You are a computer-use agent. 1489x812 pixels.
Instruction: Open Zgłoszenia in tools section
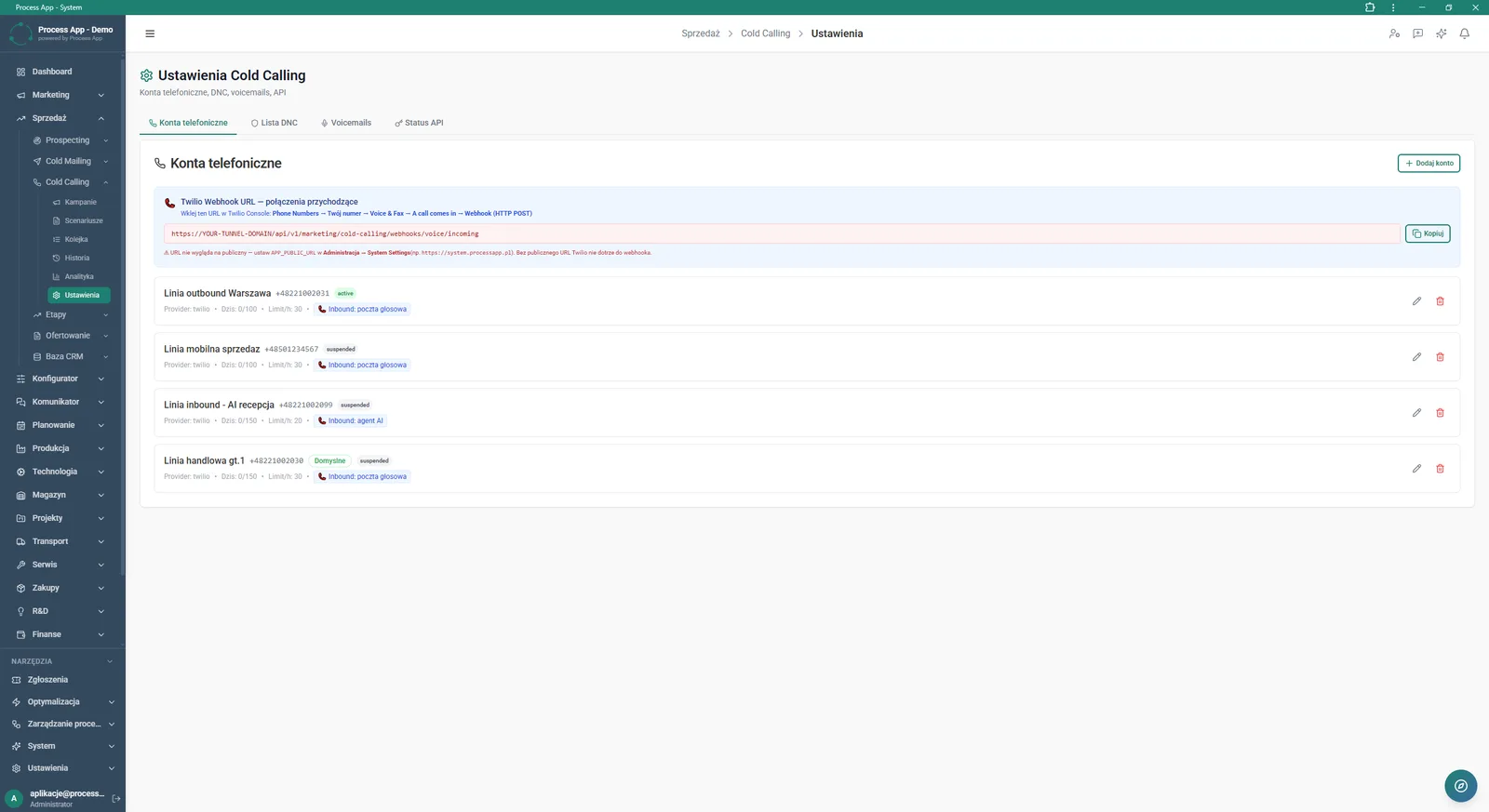pyautogui.click(x=62, y=680)
